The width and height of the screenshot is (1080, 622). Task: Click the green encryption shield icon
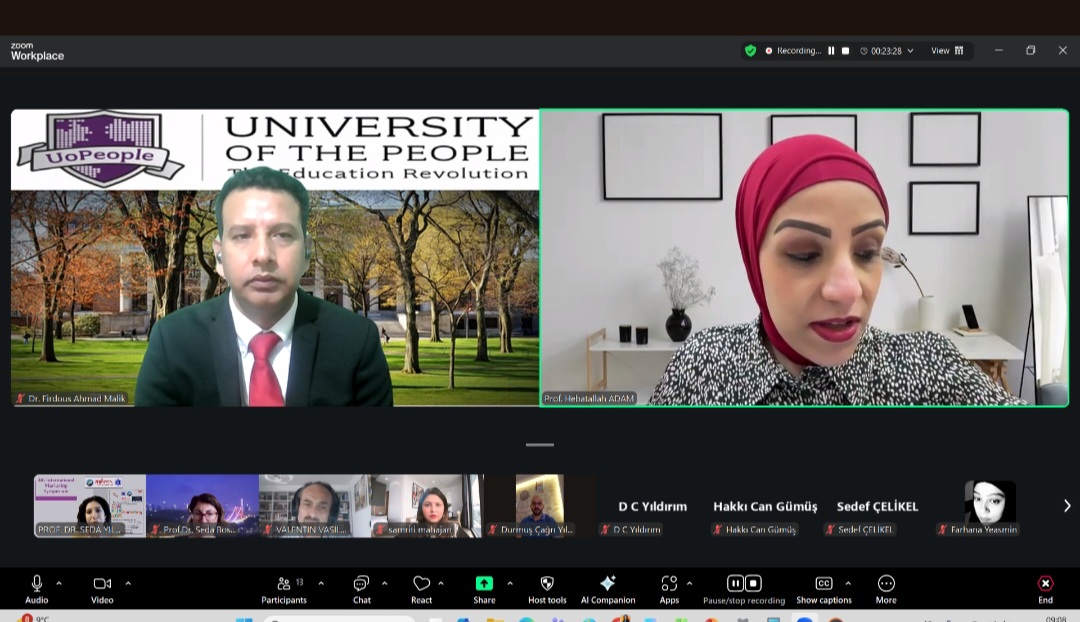(750, 51)
